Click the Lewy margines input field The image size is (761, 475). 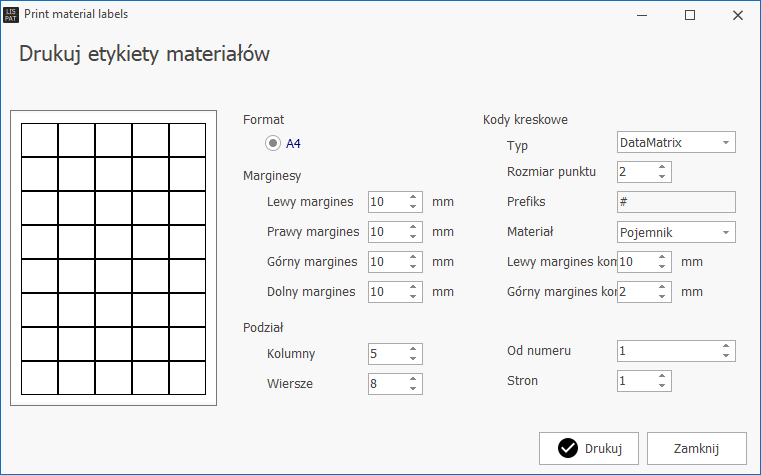[x=388, y=202]
